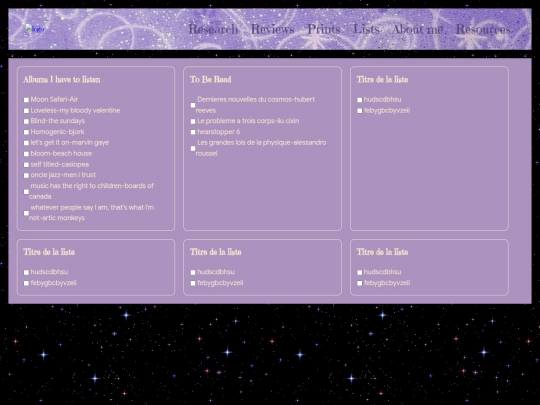
Task: Click the Moon Safari-Air label text
Action: pos(54,100)
